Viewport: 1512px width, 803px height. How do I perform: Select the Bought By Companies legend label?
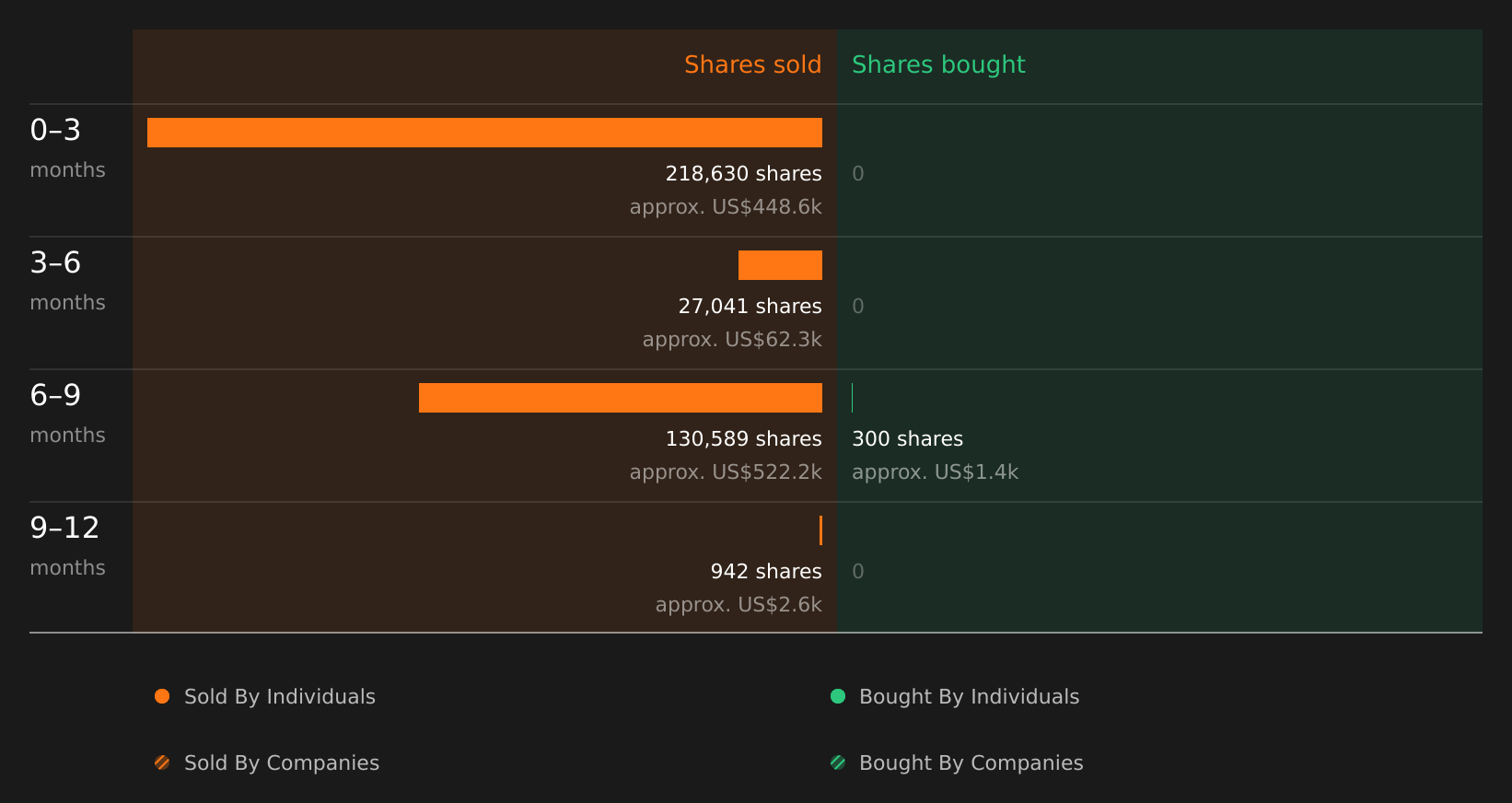click(971, 763)
